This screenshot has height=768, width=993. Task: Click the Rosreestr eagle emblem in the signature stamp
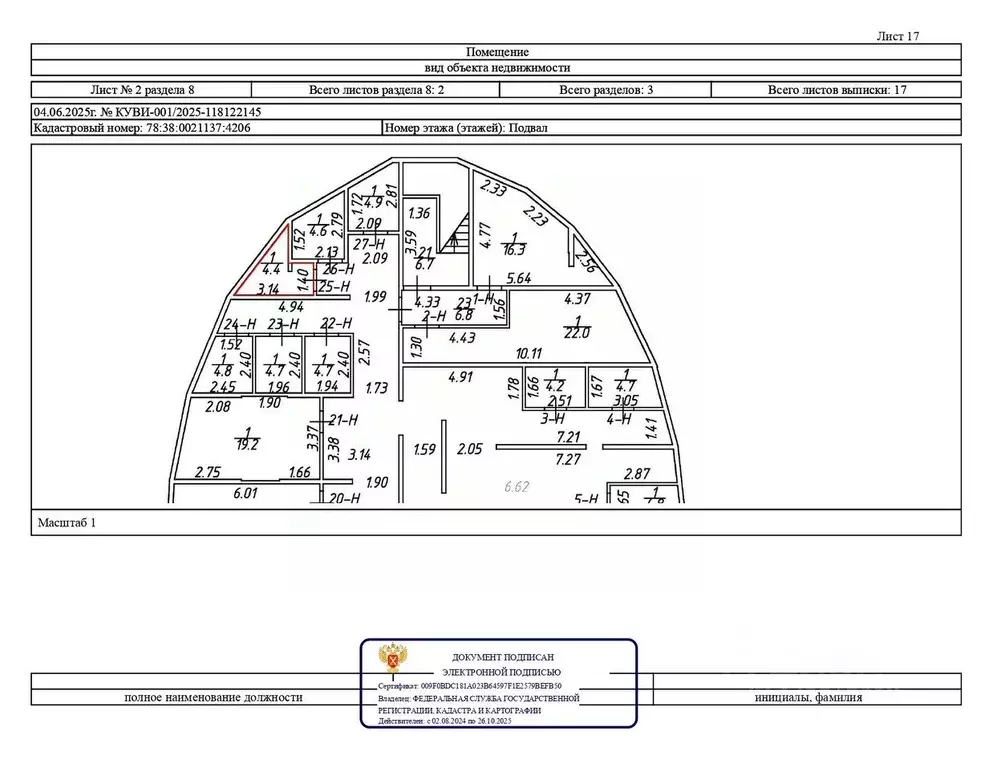[391, 660]
